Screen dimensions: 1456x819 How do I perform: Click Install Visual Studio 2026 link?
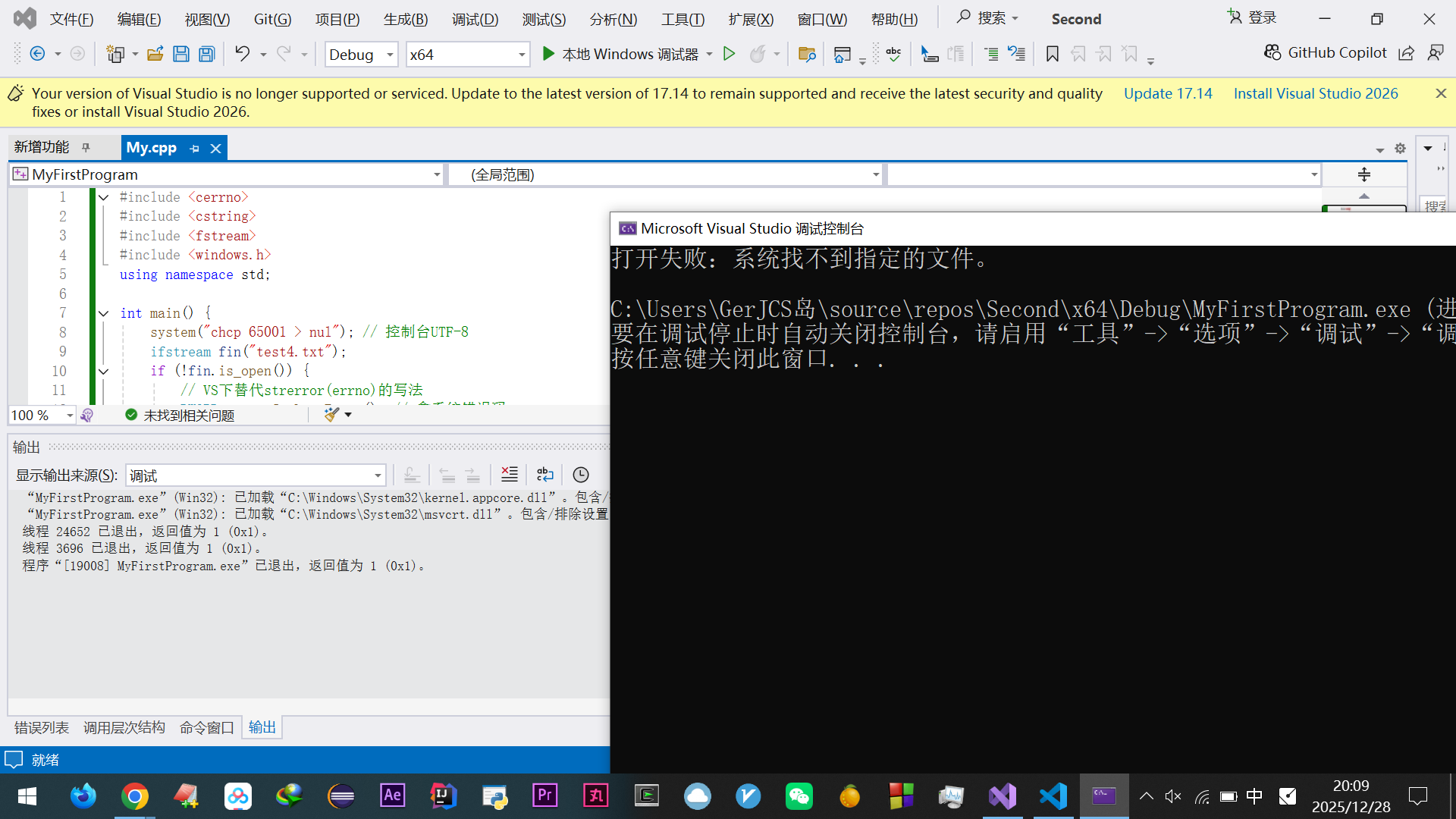[1316, 93]
